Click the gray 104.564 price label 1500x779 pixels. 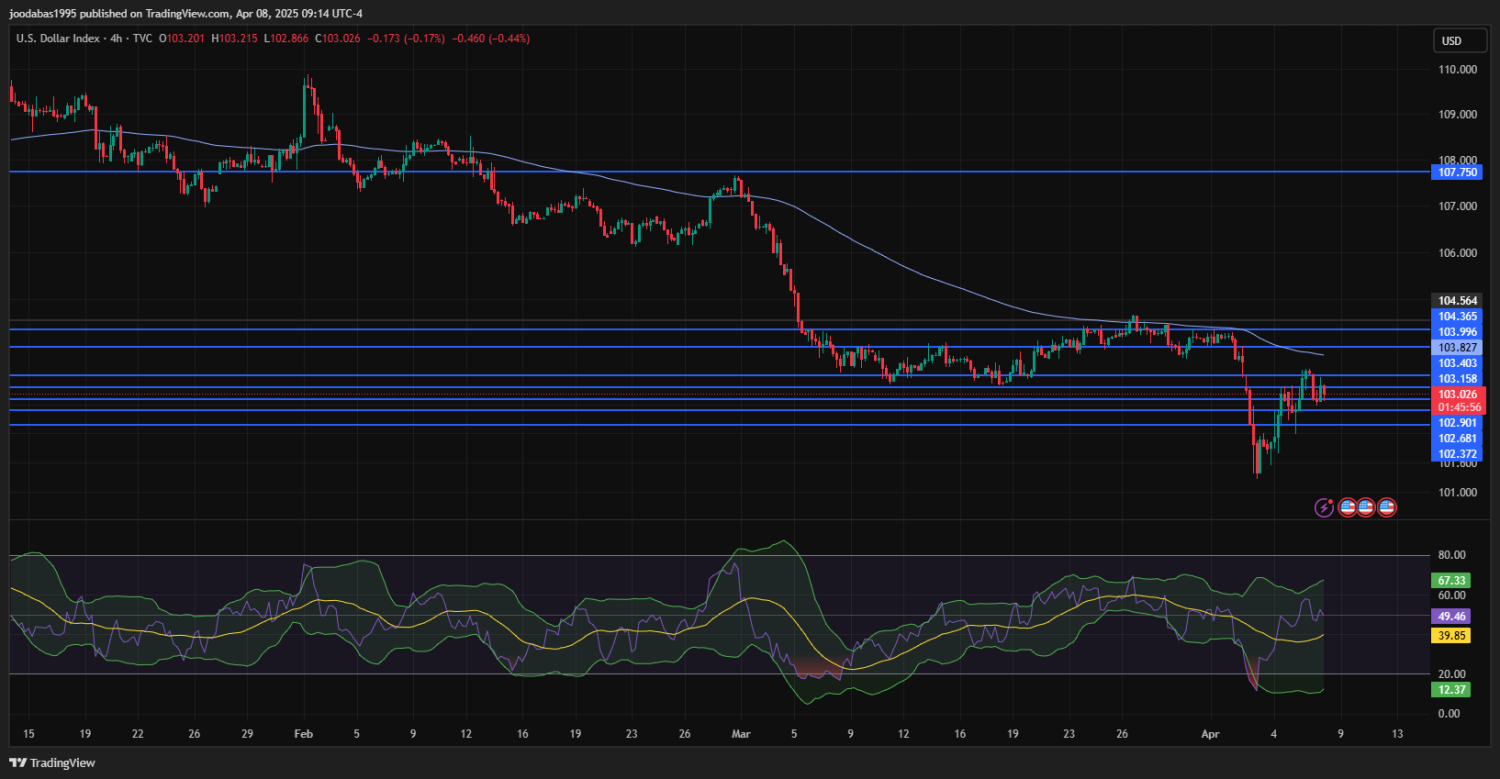[1458, 300]
